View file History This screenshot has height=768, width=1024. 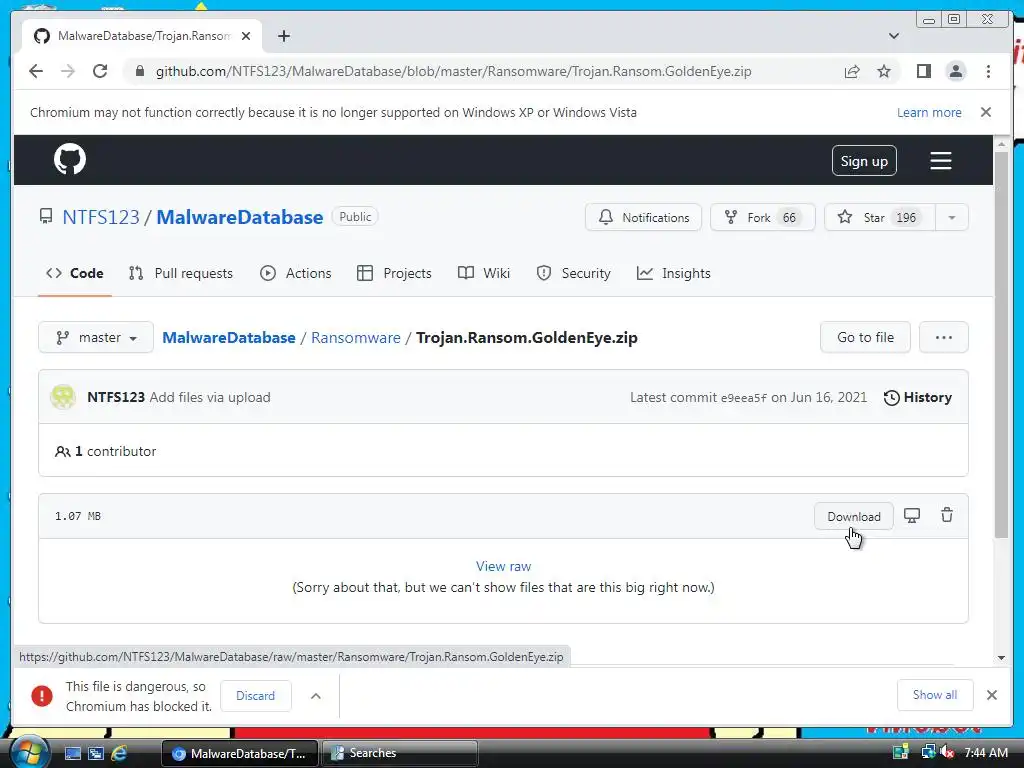(918, 397)
